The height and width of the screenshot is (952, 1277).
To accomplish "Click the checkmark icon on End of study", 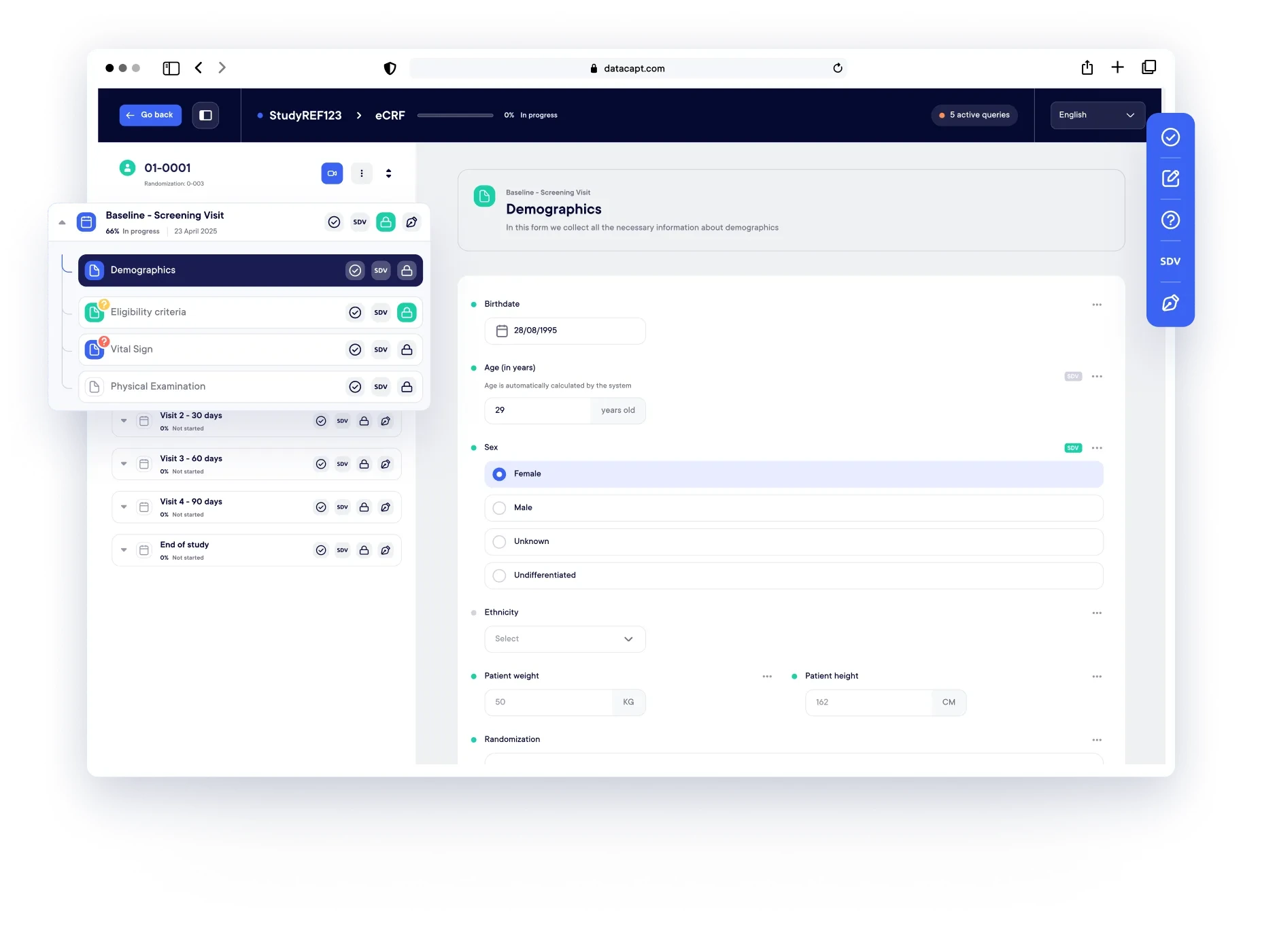I will coord(321,550).
